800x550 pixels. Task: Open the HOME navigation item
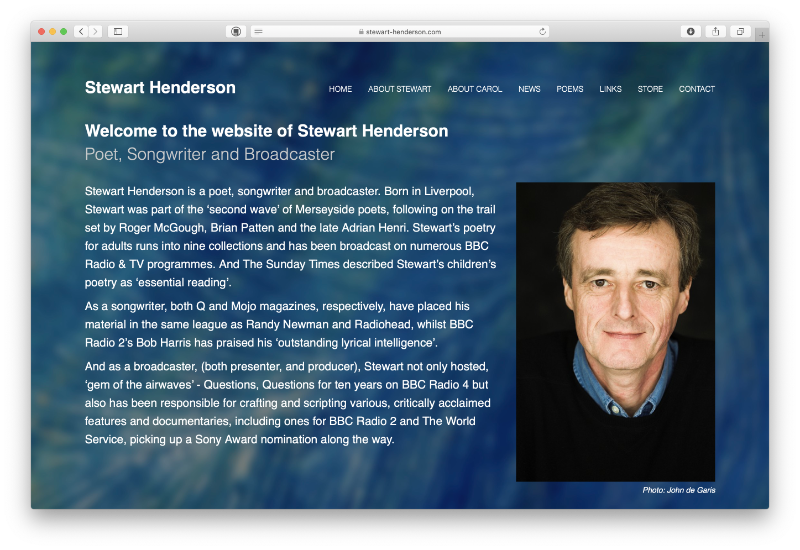[x=340, y=89]
